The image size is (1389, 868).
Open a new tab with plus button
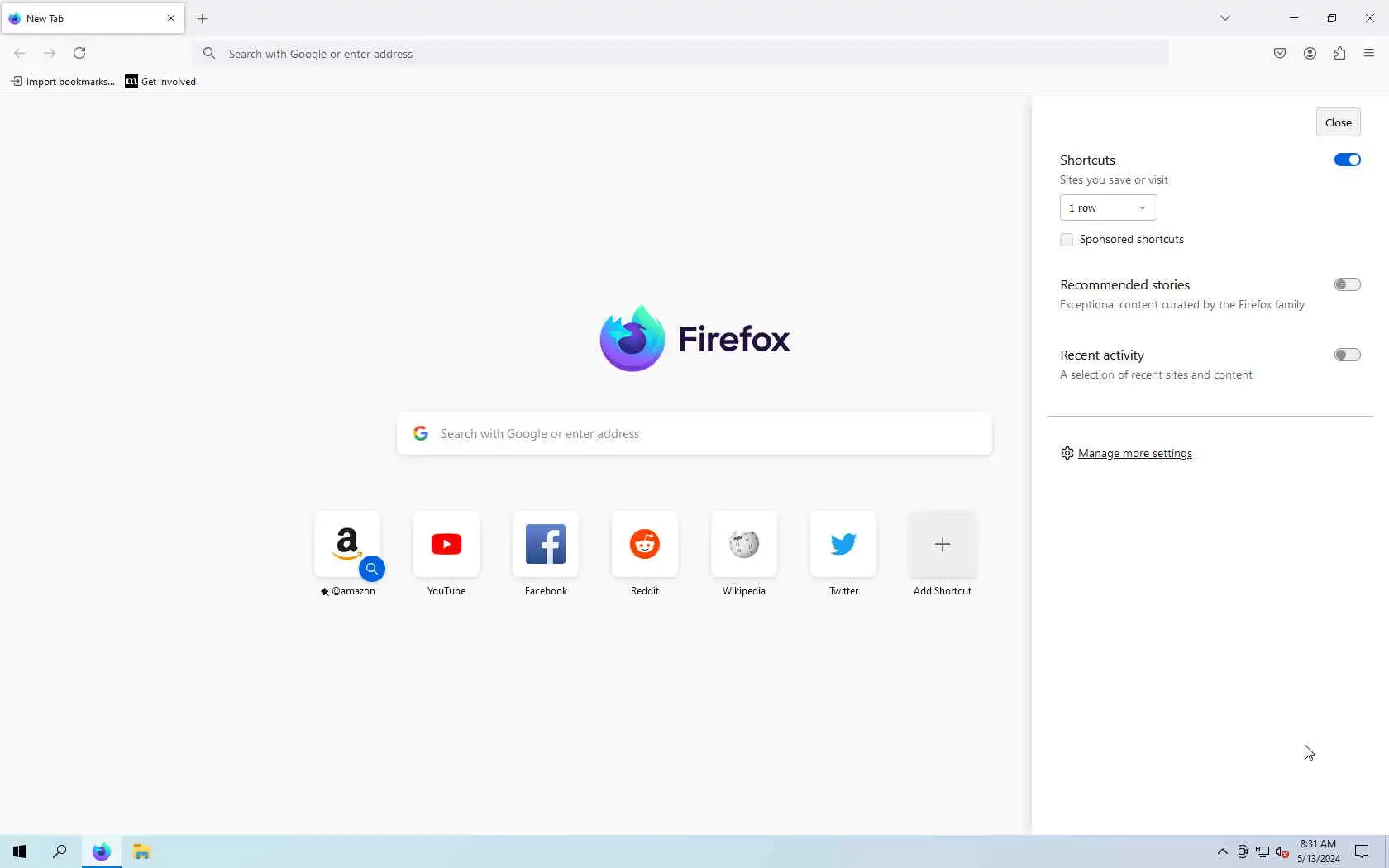click(203, 18)
